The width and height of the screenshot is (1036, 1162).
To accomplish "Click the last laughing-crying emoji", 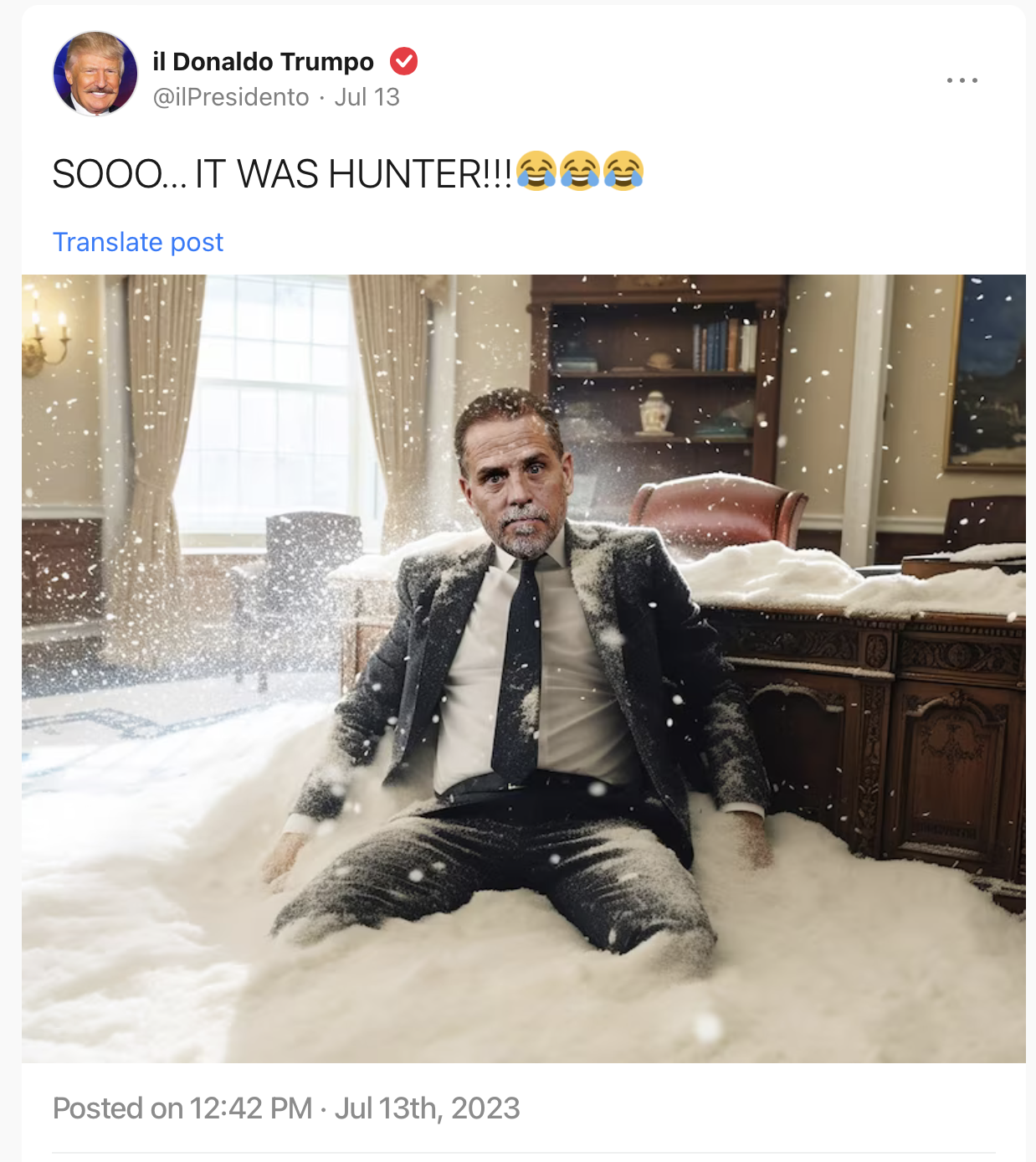I will [623, 172].
